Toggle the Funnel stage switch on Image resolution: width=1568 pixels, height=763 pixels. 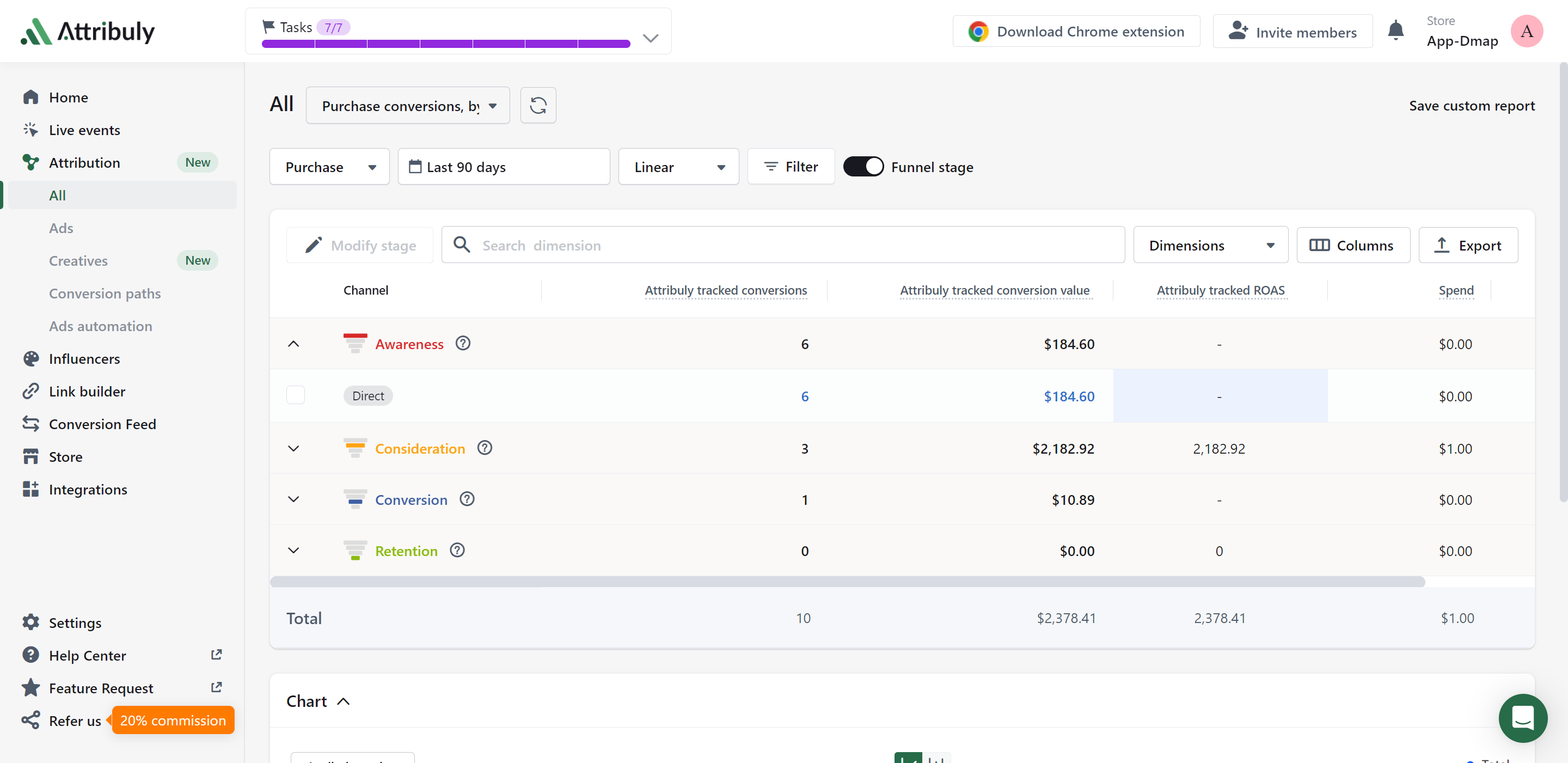pos(863,167)
